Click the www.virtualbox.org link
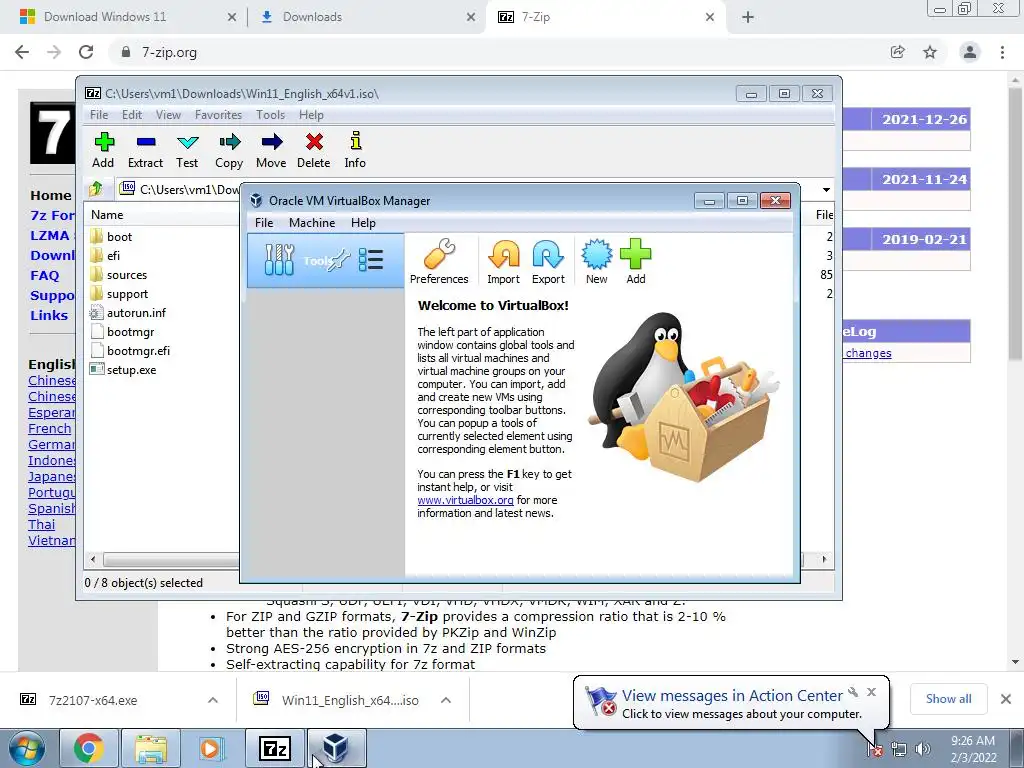 465,500
